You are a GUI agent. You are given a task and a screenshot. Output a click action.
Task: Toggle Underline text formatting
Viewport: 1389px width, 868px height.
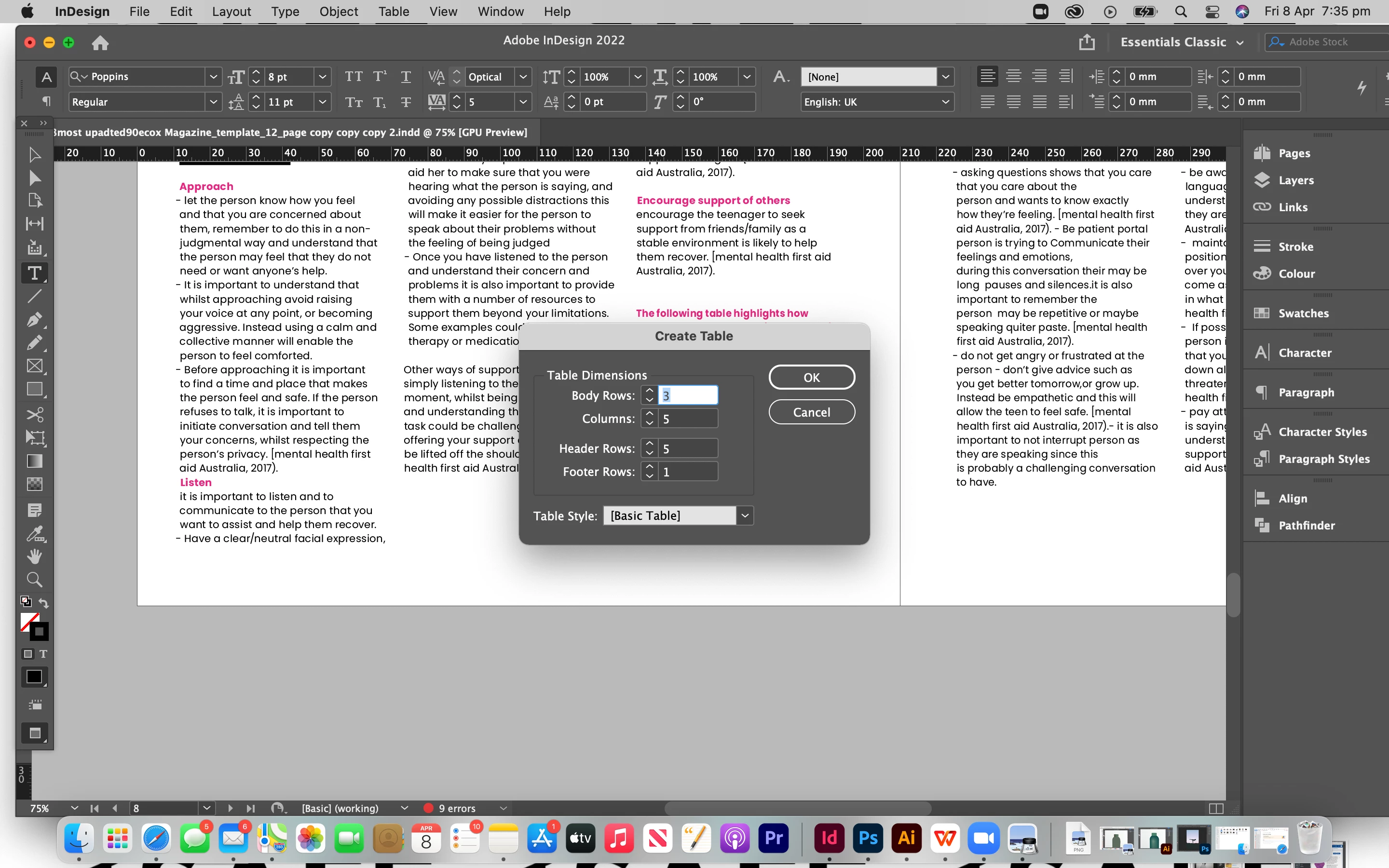pyautogui.click(x=406, y=76)
